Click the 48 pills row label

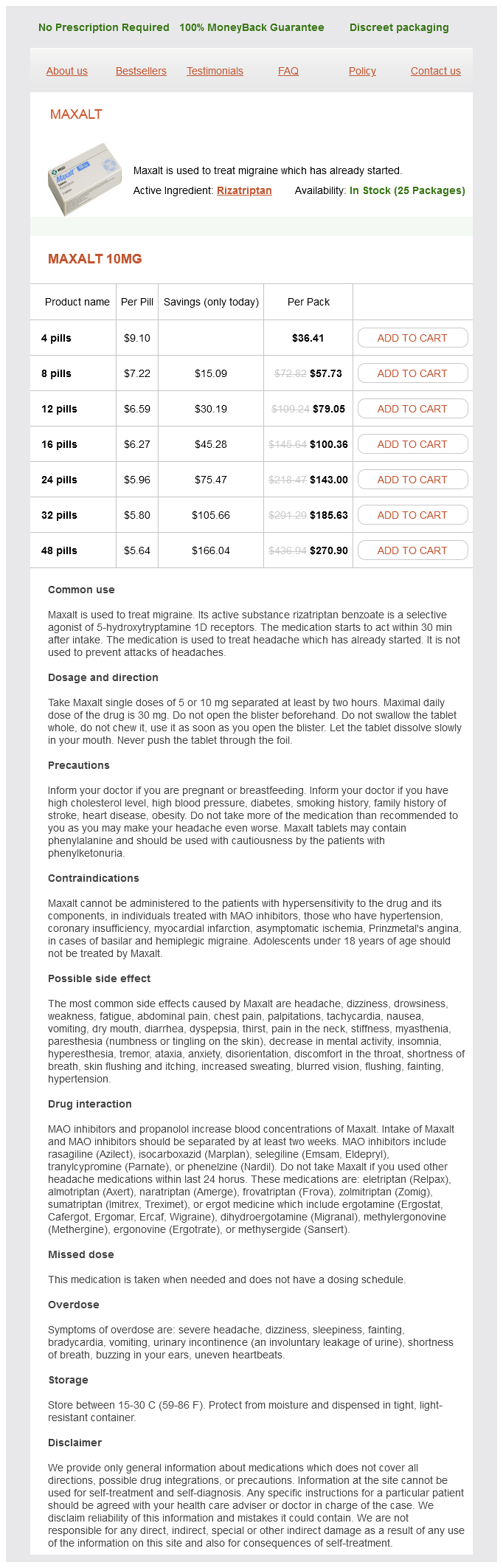click(x=59, y=550)
